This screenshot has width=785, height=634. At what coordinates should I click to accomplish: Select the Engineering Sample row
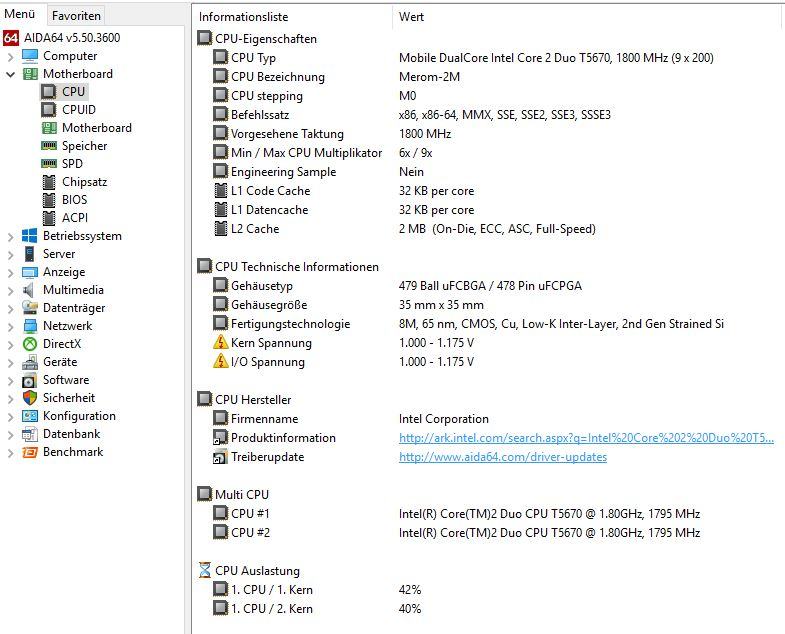(x=488, y=172)
